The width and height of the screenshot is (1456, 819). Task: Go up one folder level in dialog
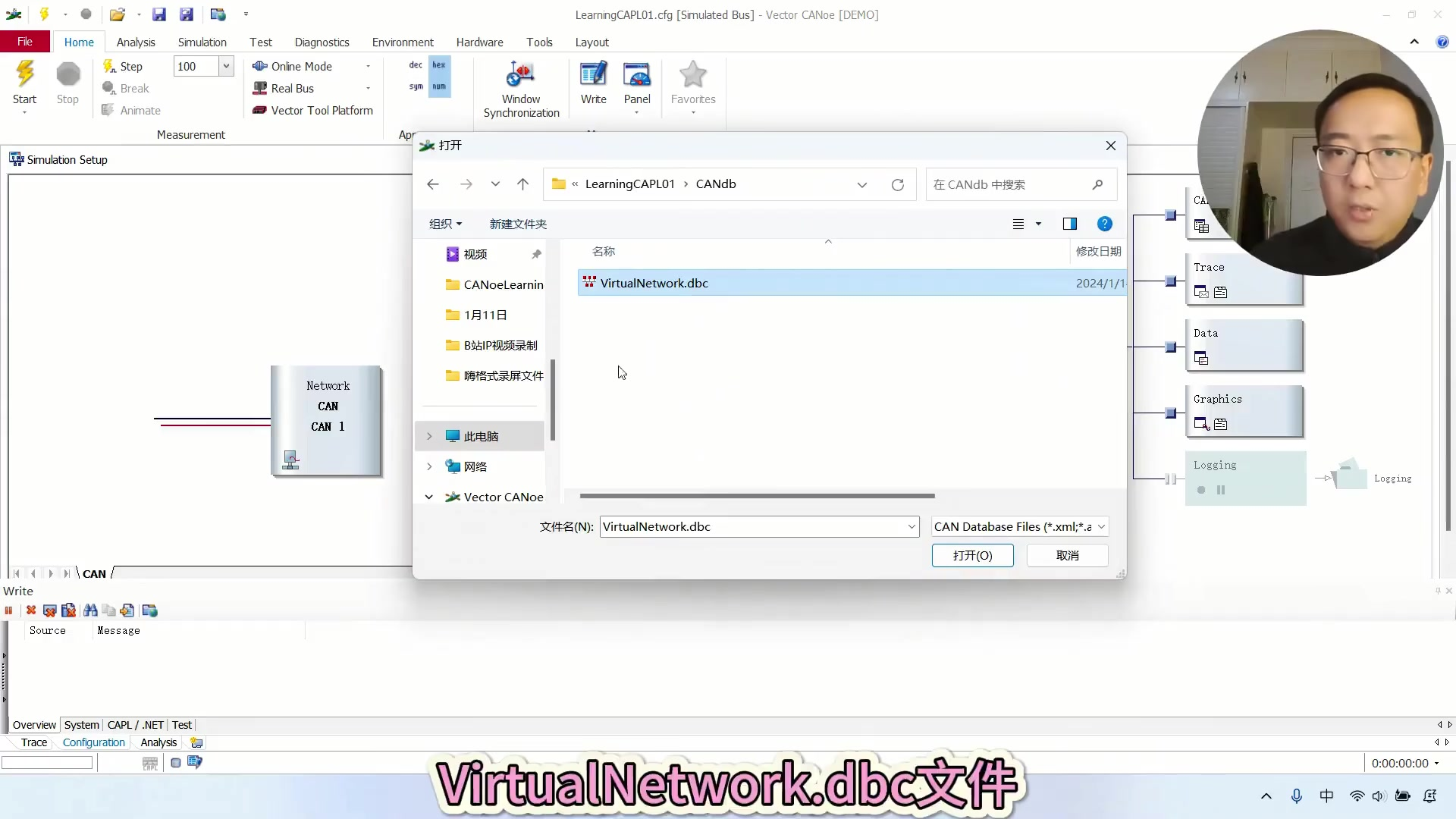523,184
